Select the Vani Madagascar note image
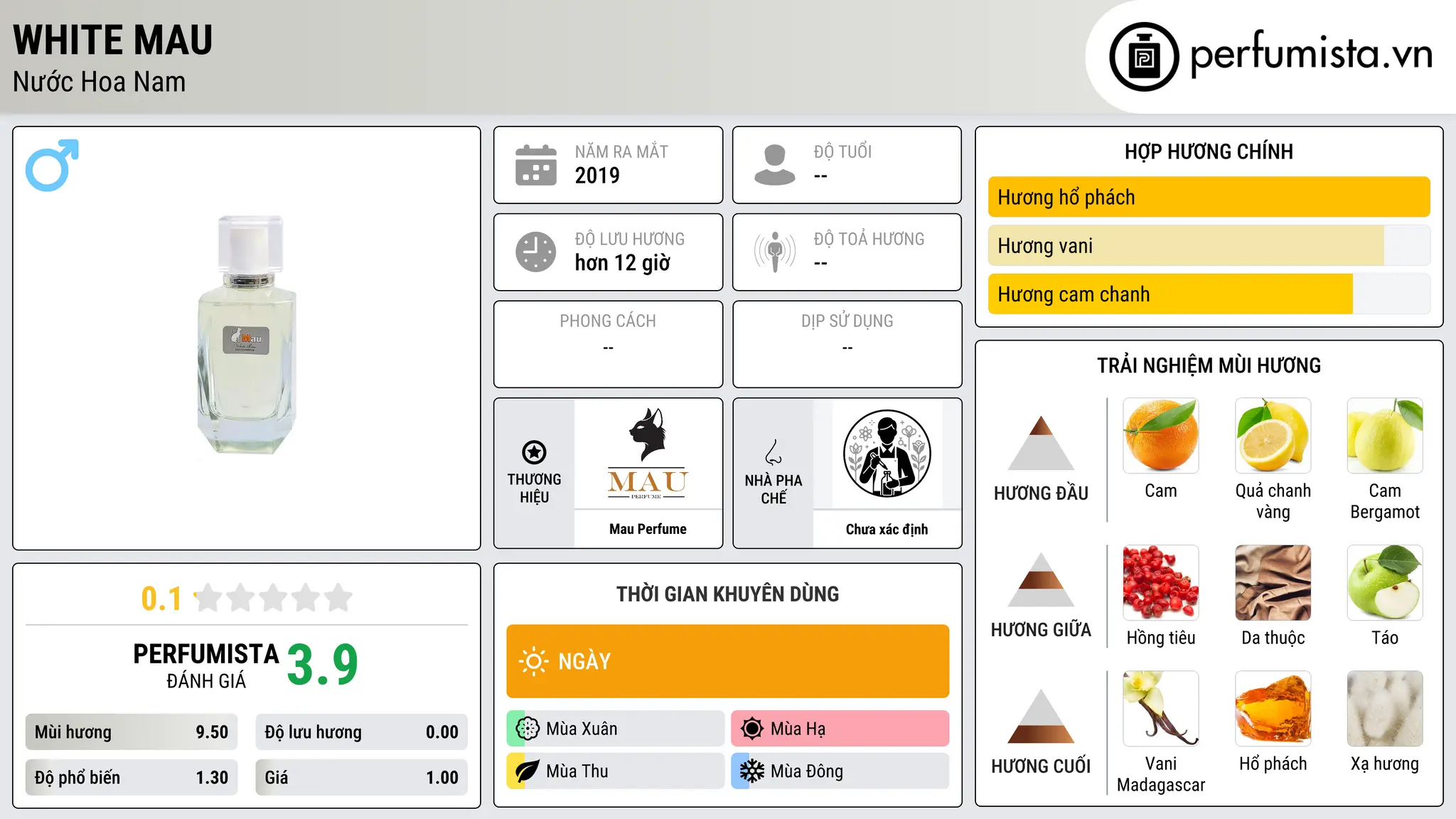The height and width of the screenshot is (819, 1456). [x=1161, y=709]
